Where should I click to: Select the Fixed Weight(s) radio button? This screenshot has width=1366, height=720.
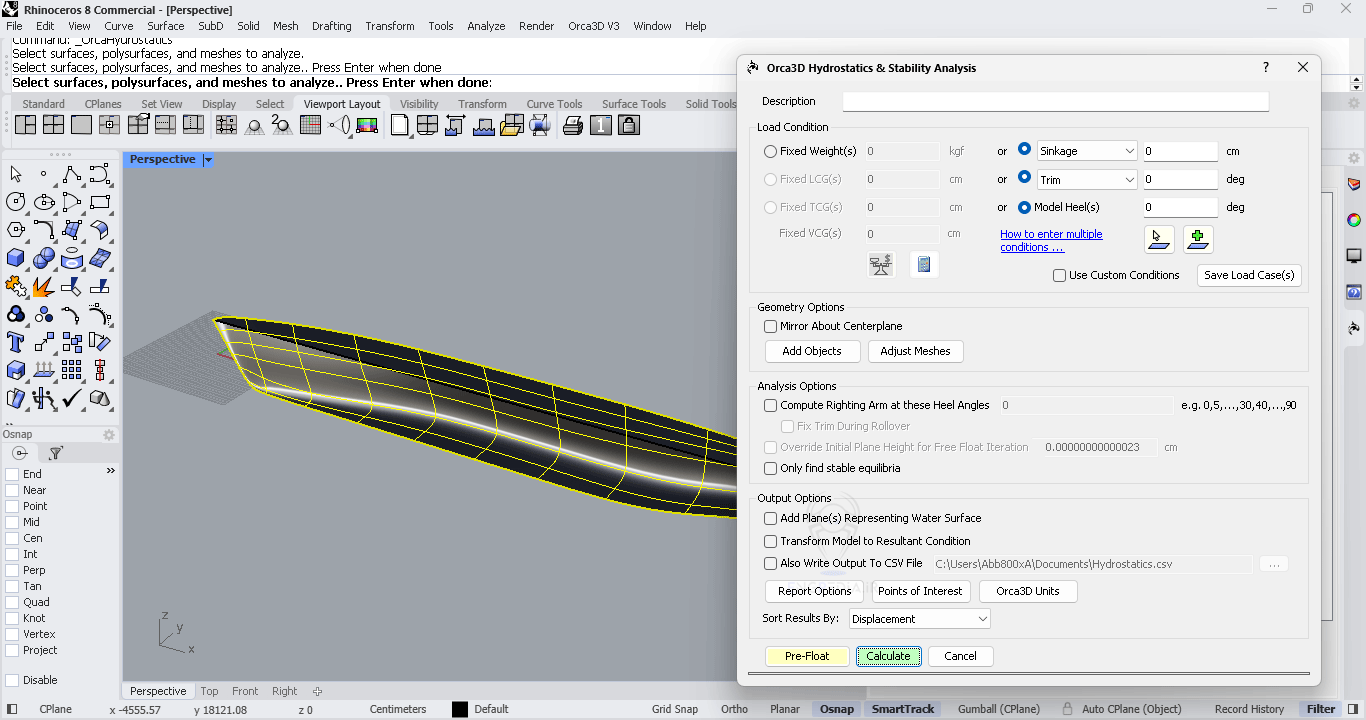point(770,152)
